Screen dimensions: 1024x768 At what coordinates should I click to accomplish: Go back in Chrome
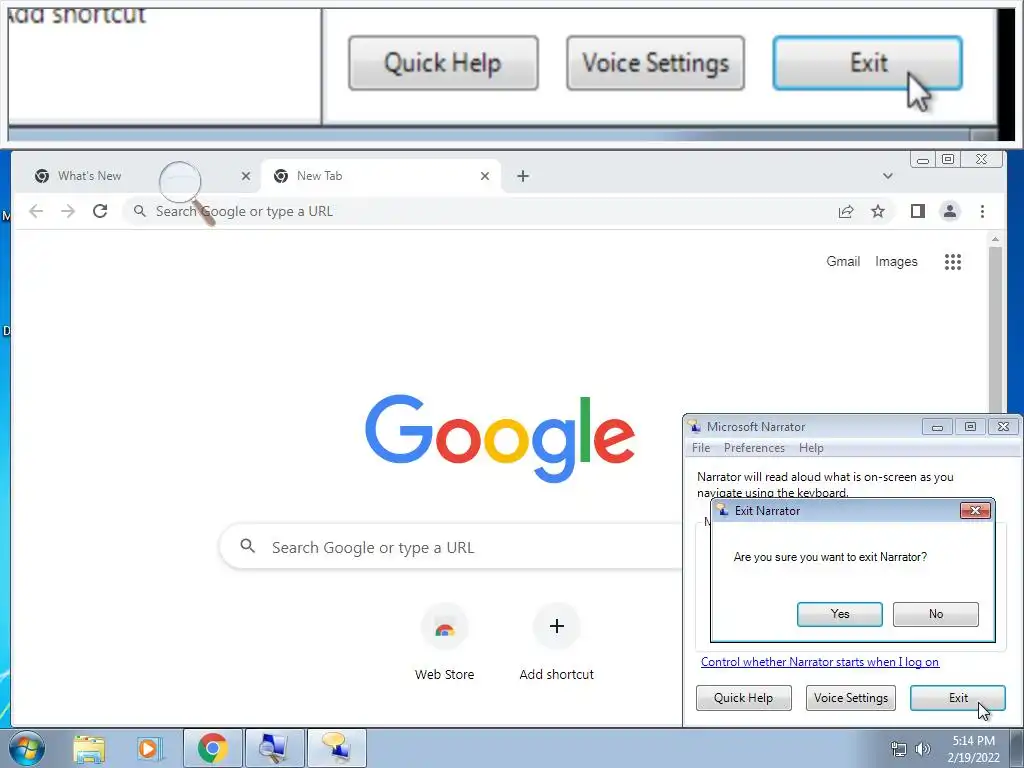click(x=36, y=211)
